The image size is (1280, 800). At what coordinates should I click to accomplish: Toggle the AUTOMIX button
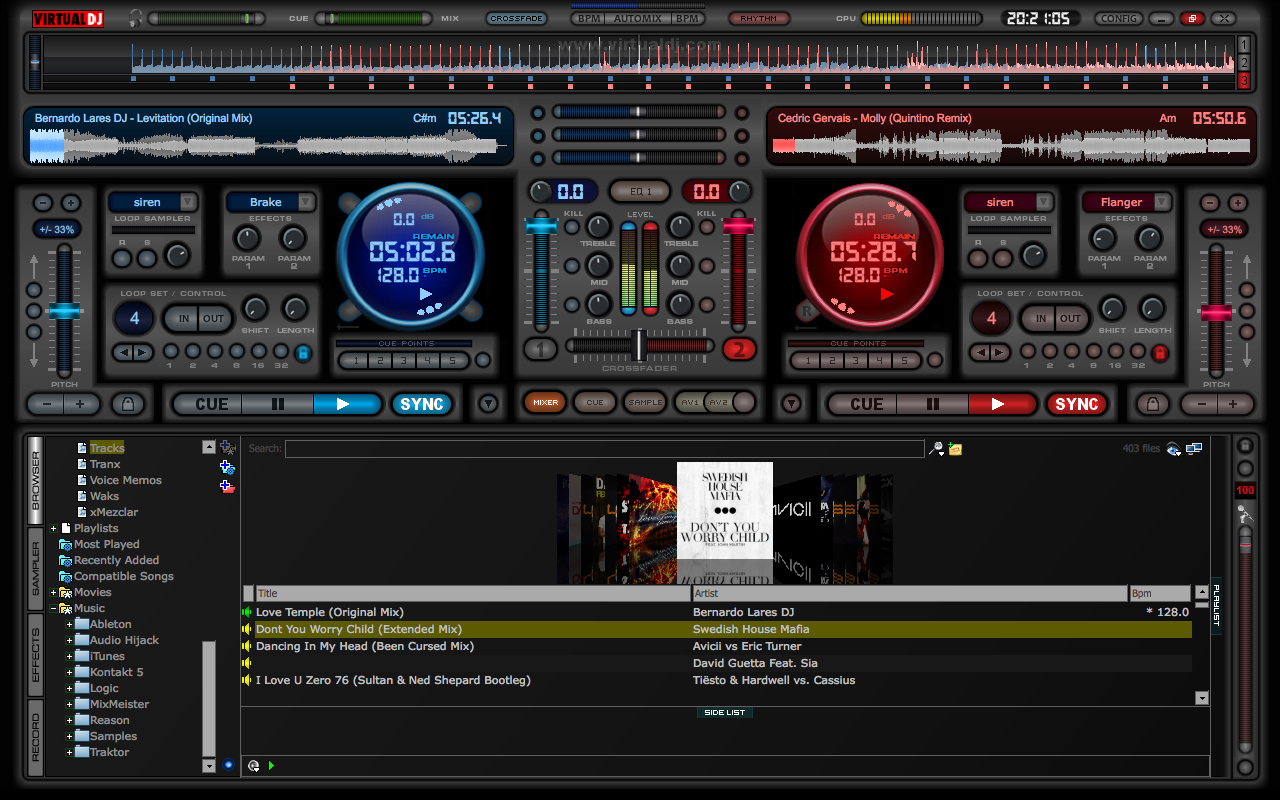[x=639, y=18]
